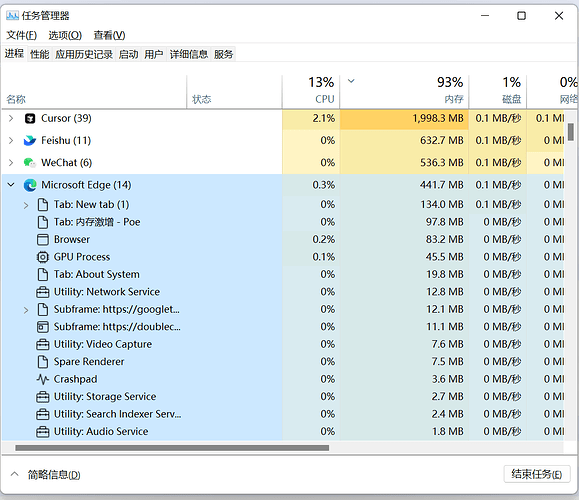Expand the Tab: New tab (1) entry
This screenshot has height=500, width=579.
(x=26, y=205)
